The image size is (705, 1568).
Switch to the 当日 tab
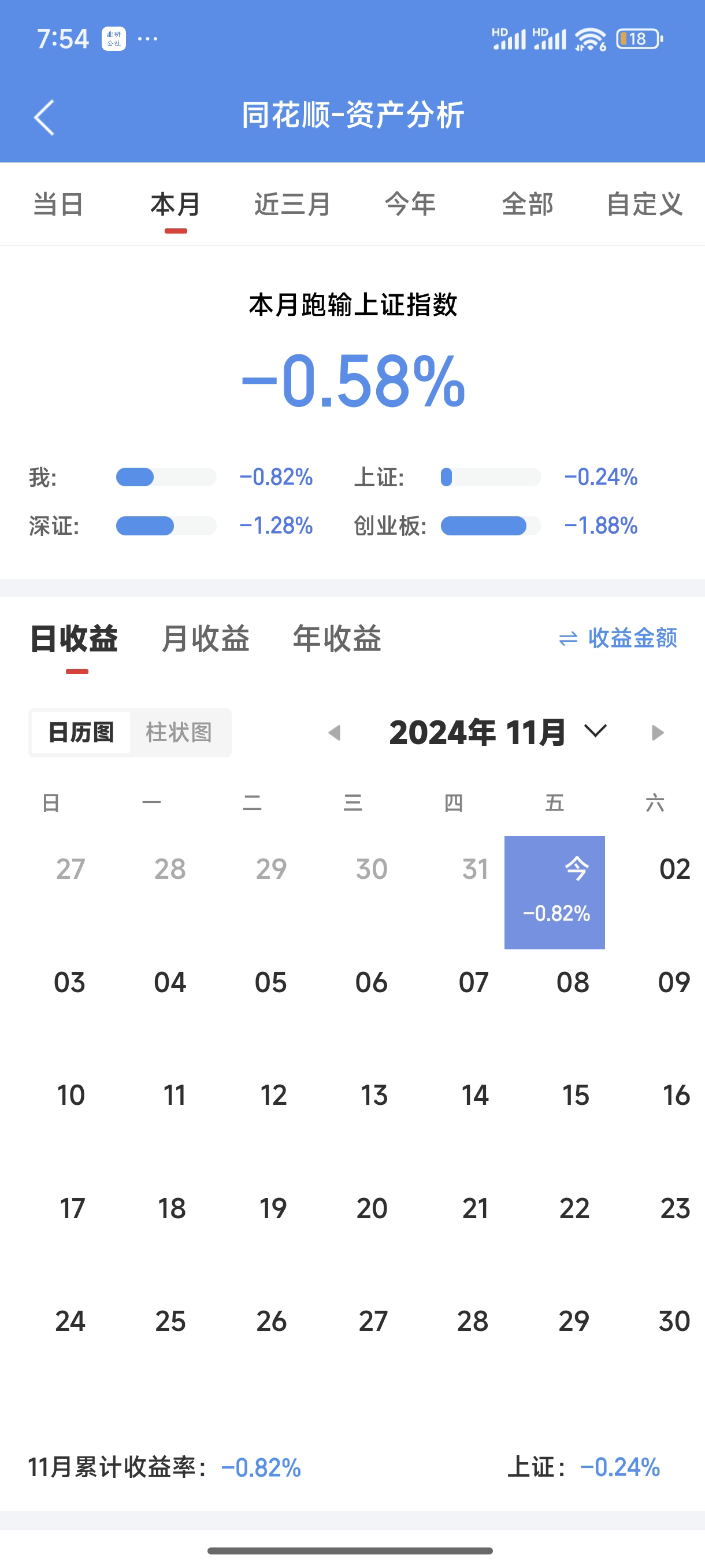click(x=58, y=204)
